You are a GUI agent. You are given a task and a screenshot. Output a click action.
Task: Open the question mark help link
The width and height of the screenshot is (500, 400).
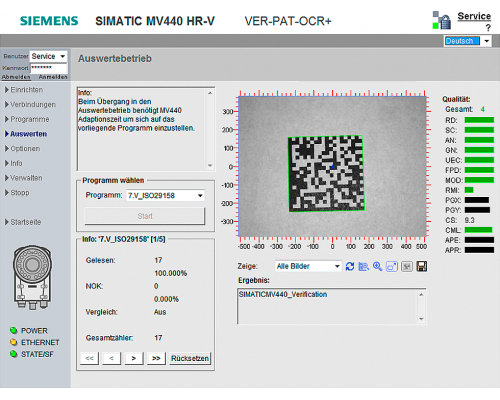[x=488, y=28]
